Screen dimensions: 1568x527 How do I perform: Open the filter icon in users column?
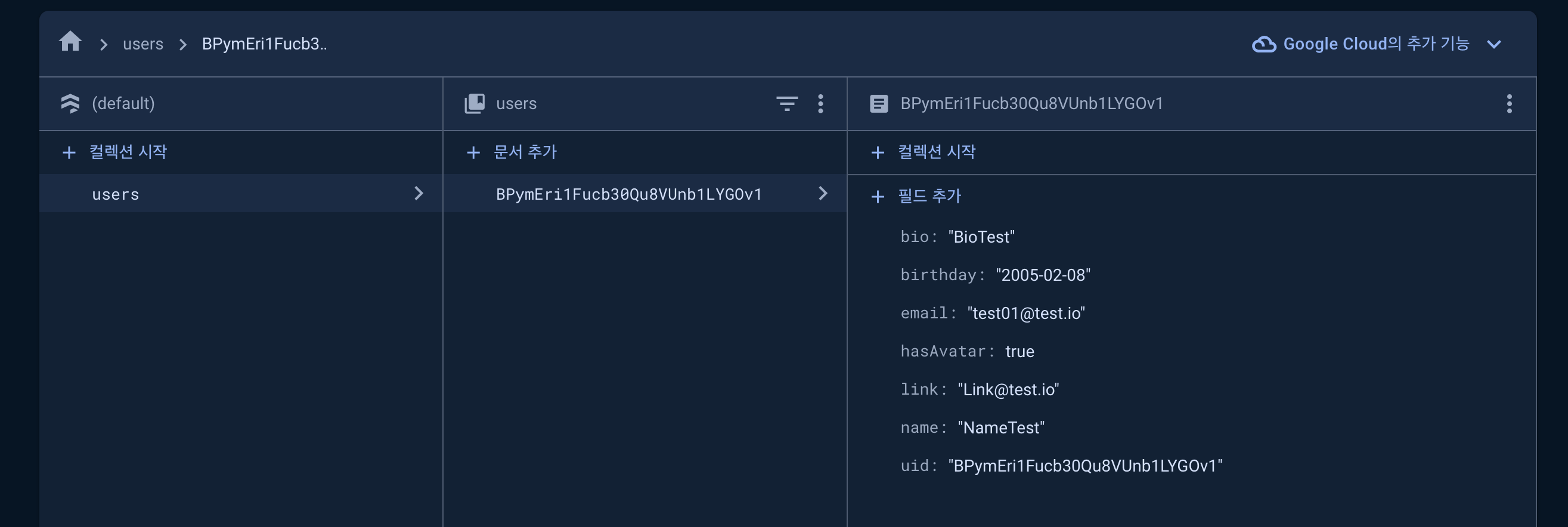tap(786, 104)
